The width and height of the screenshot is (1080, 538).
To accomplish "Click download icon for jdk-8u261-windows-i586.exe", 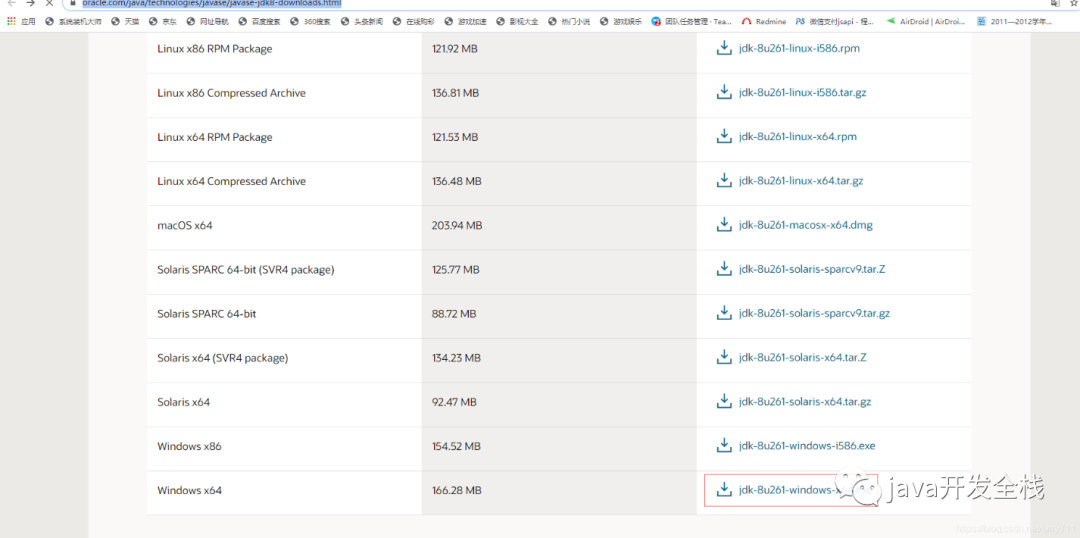I will click(724, 446).
